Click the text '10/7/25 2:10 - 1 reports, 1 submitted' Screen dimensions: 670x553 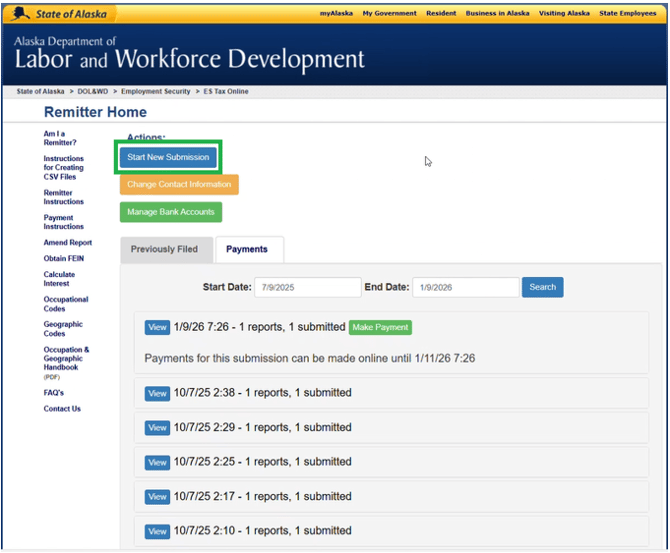pyautogui.click(x=262, y=531)
